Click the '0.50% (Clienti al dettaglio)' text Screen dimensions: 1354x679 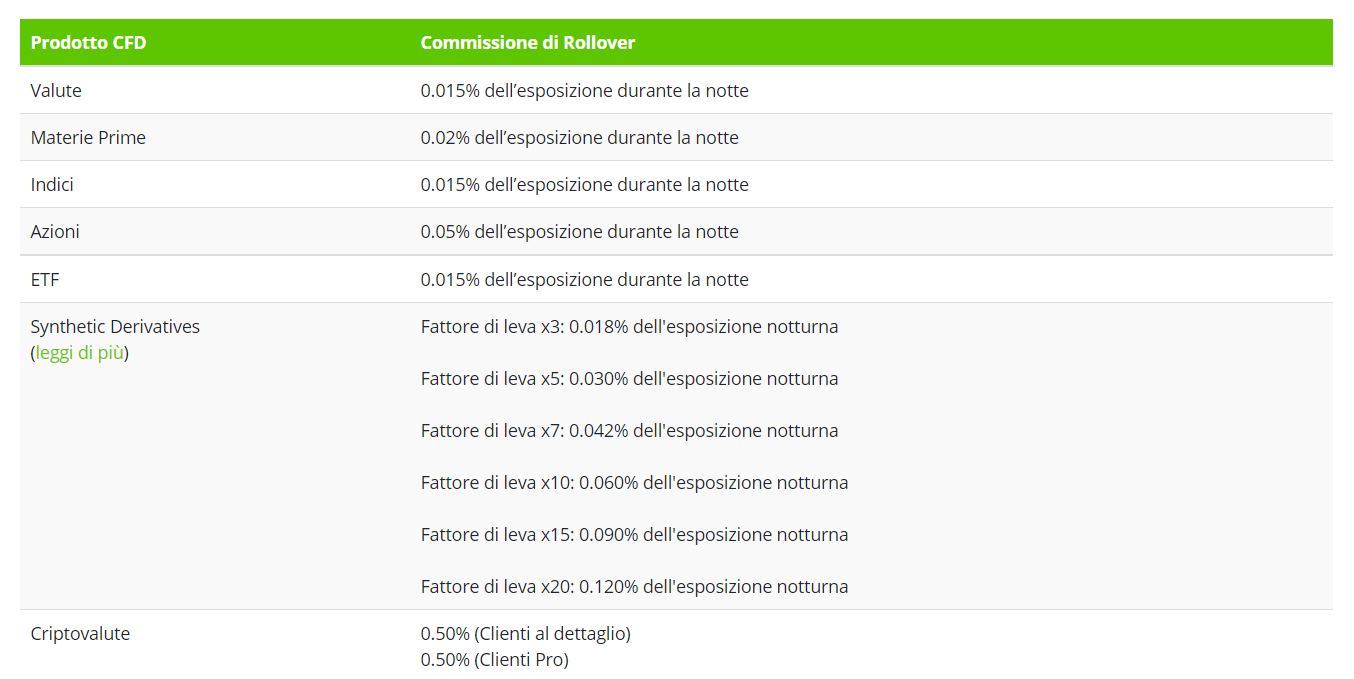point(525,633)
